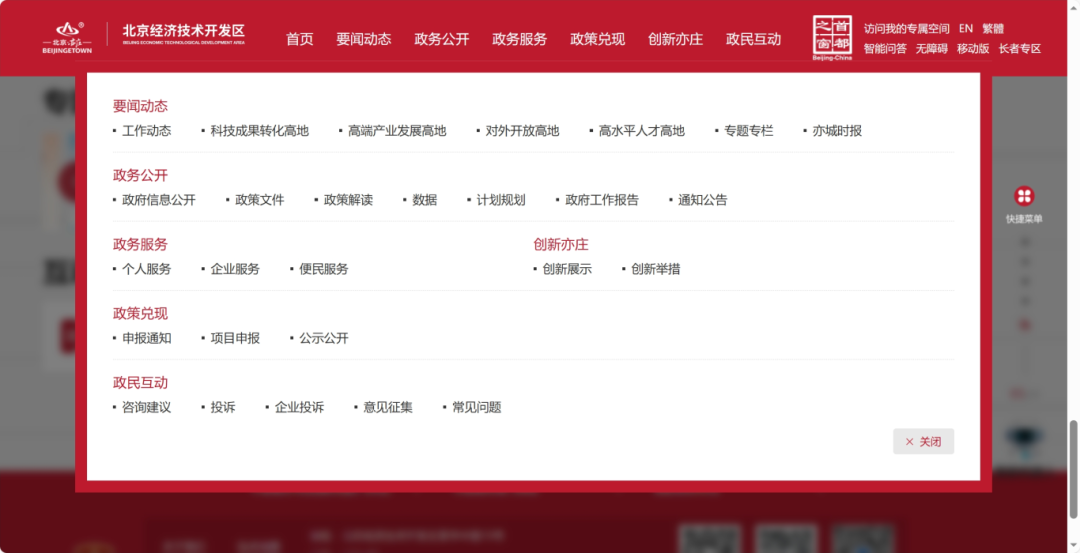
Task: Open 科技成果转化高地 link
Action: [259, 131]
